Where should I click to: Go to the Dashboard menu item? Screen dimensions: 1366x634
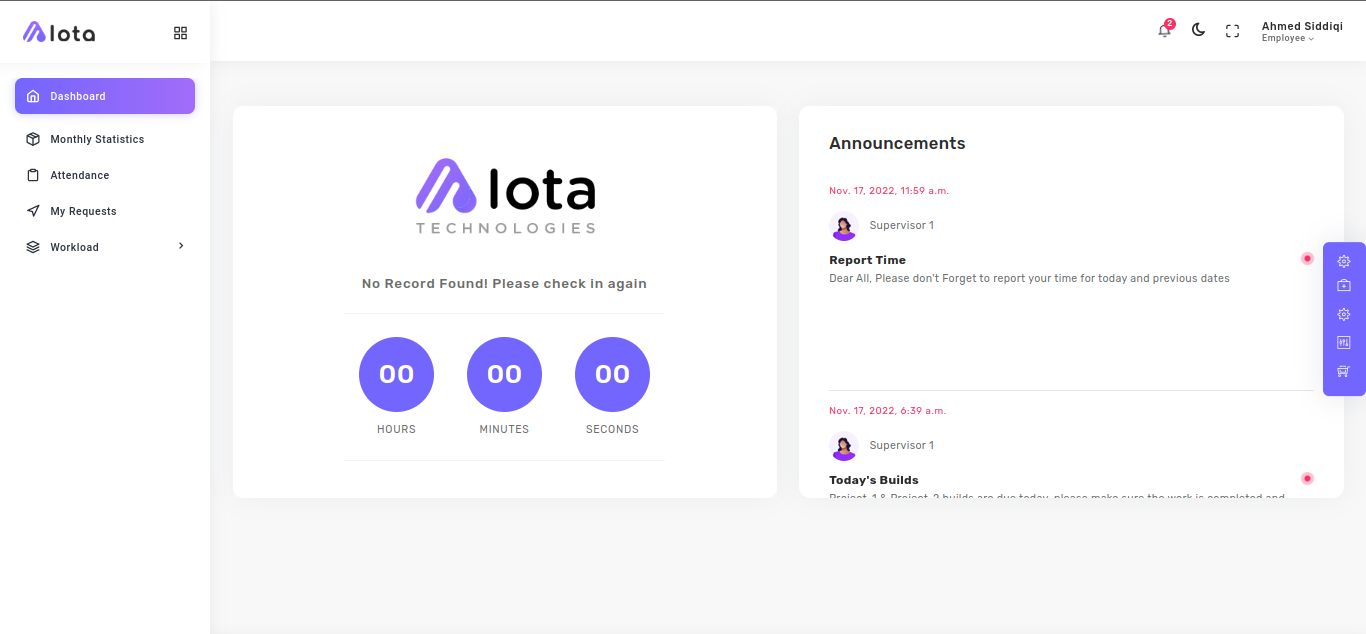[x=105, y=96]
